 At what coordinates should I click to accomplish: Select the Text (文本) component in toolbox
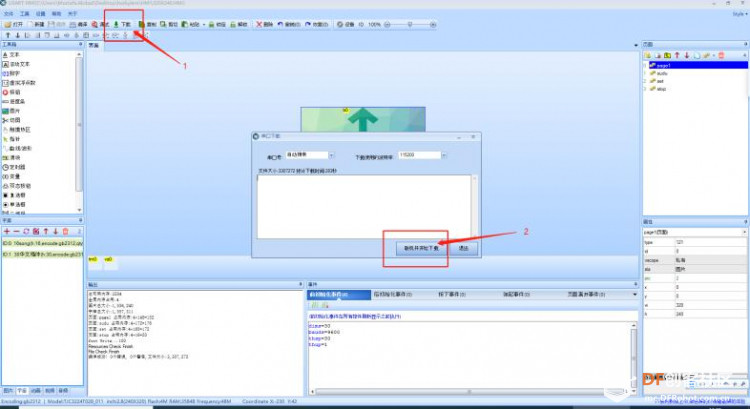point(11,55)
